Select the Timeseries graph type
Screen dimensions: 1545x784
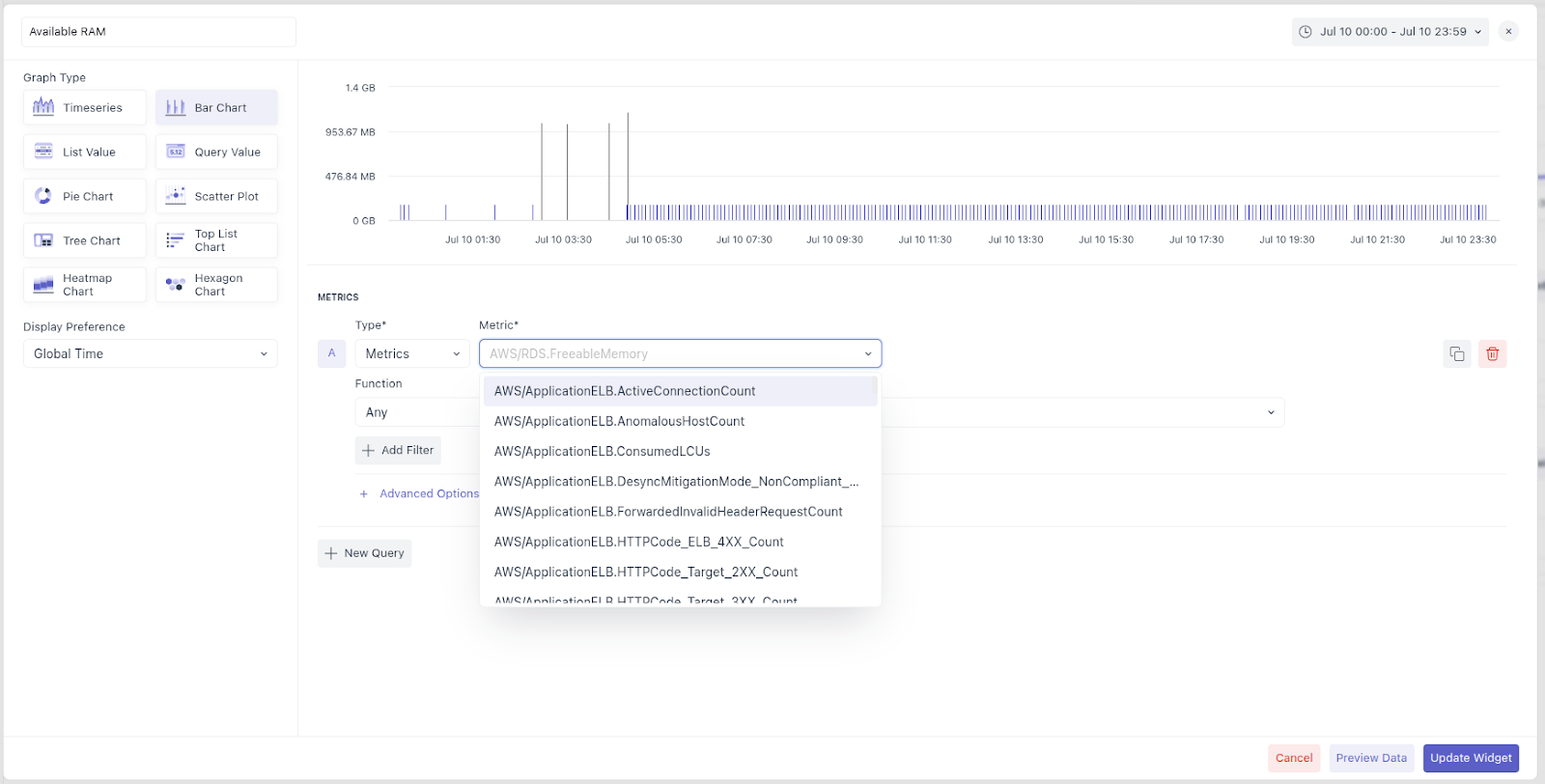[x=85, y=107]
